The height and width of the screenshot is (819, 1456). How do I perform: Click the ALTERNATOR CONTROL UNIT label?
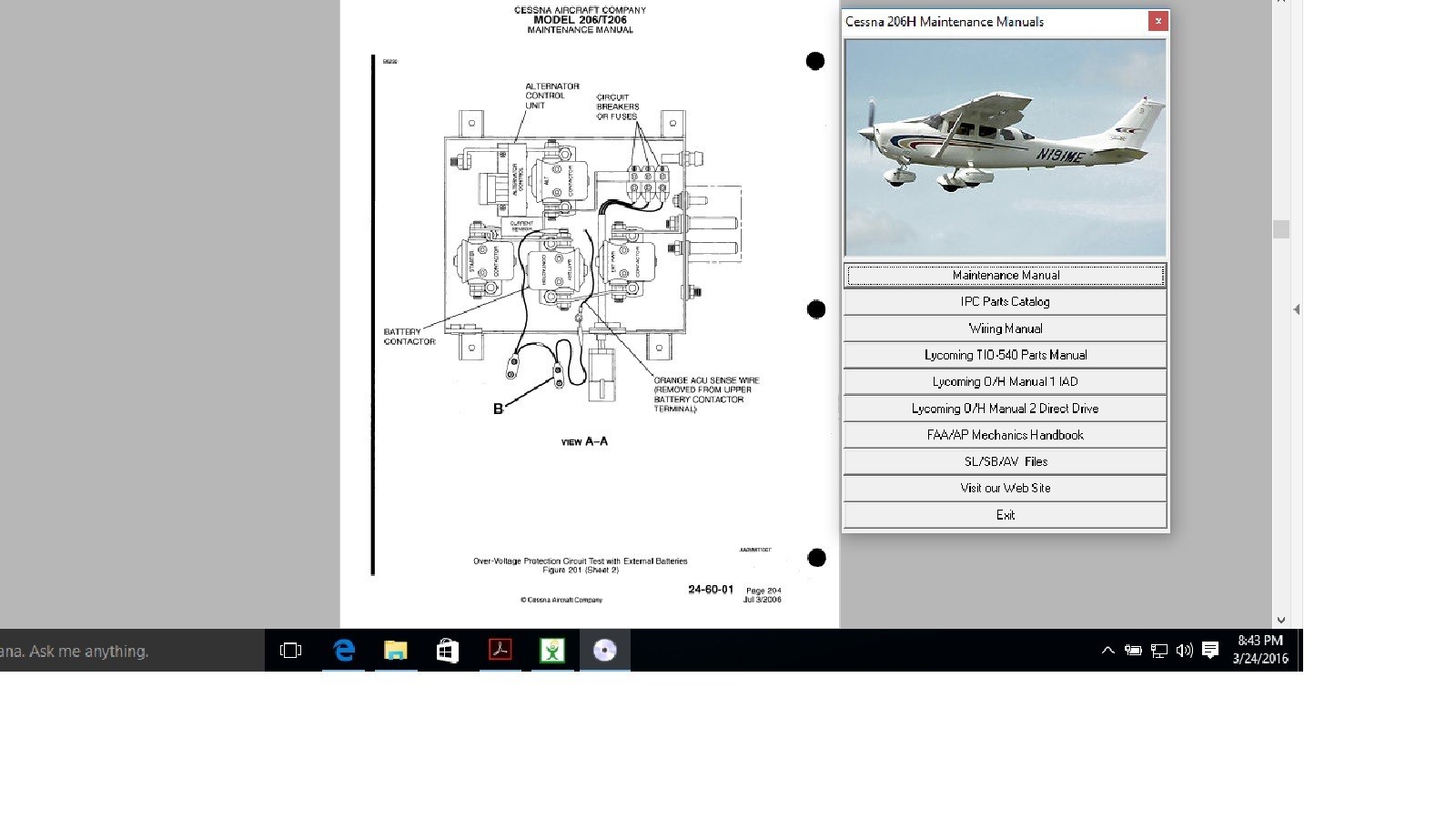click(551, 96)
